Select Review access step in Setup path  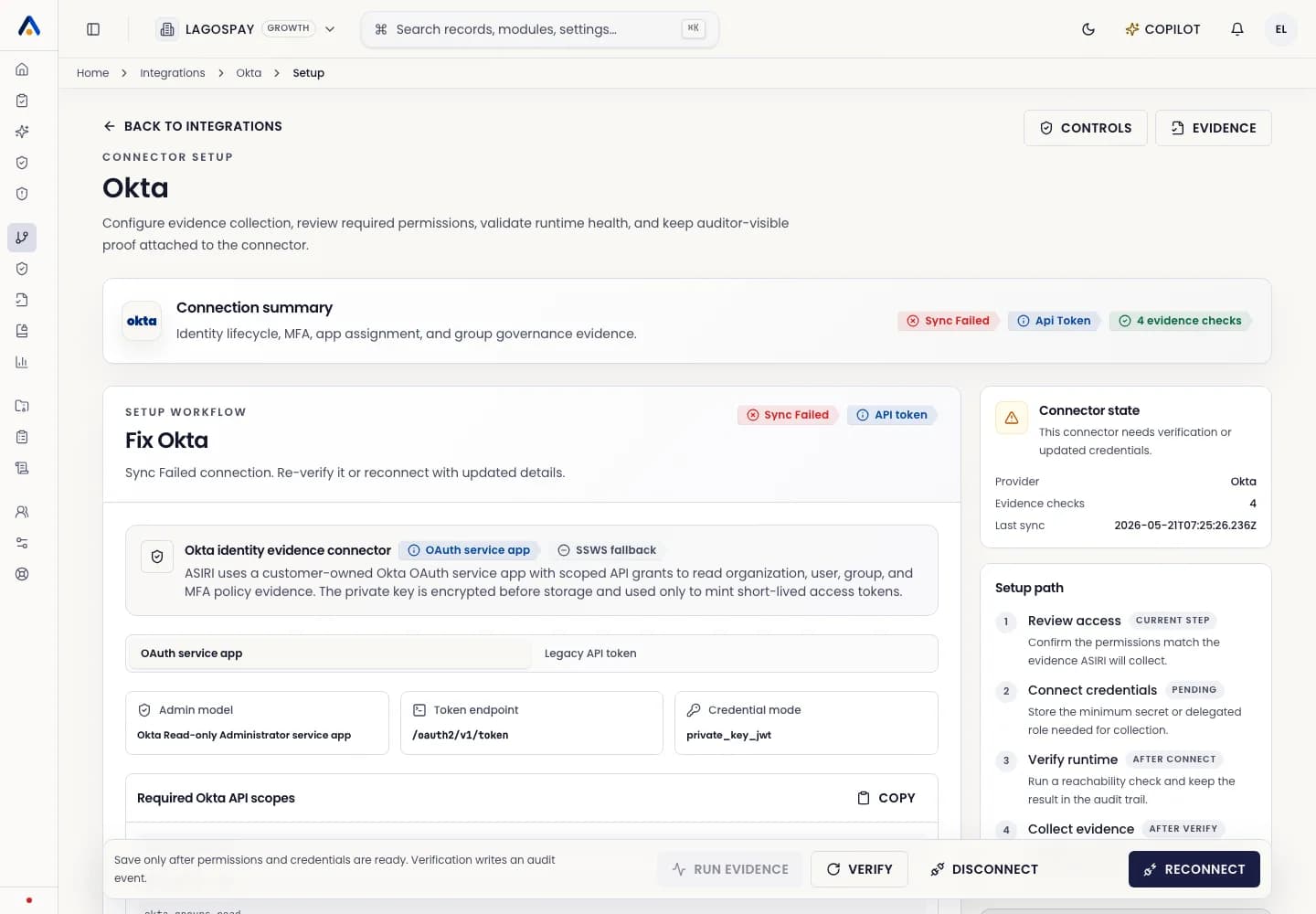1126,639
